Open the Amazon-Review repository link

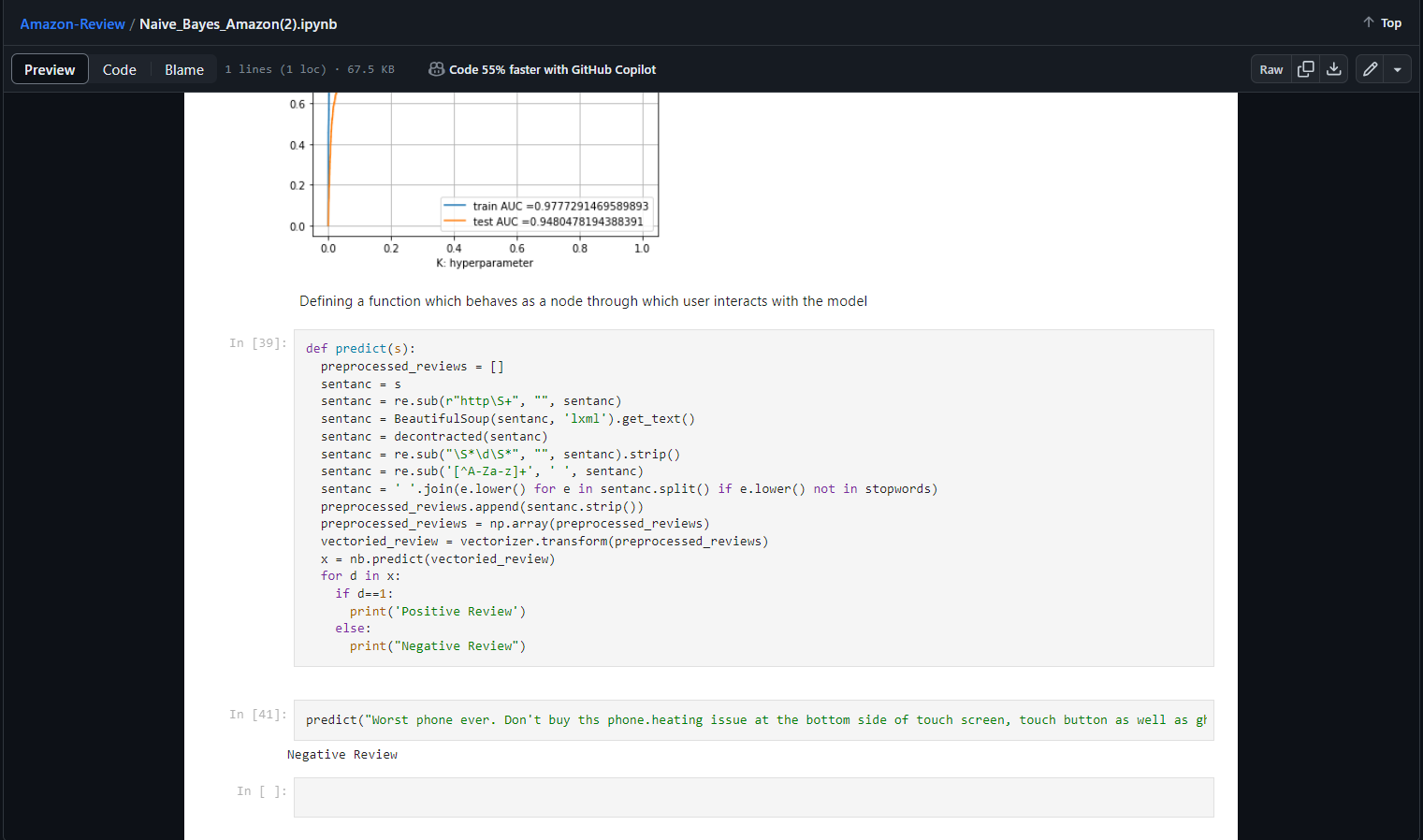[72, 23]
